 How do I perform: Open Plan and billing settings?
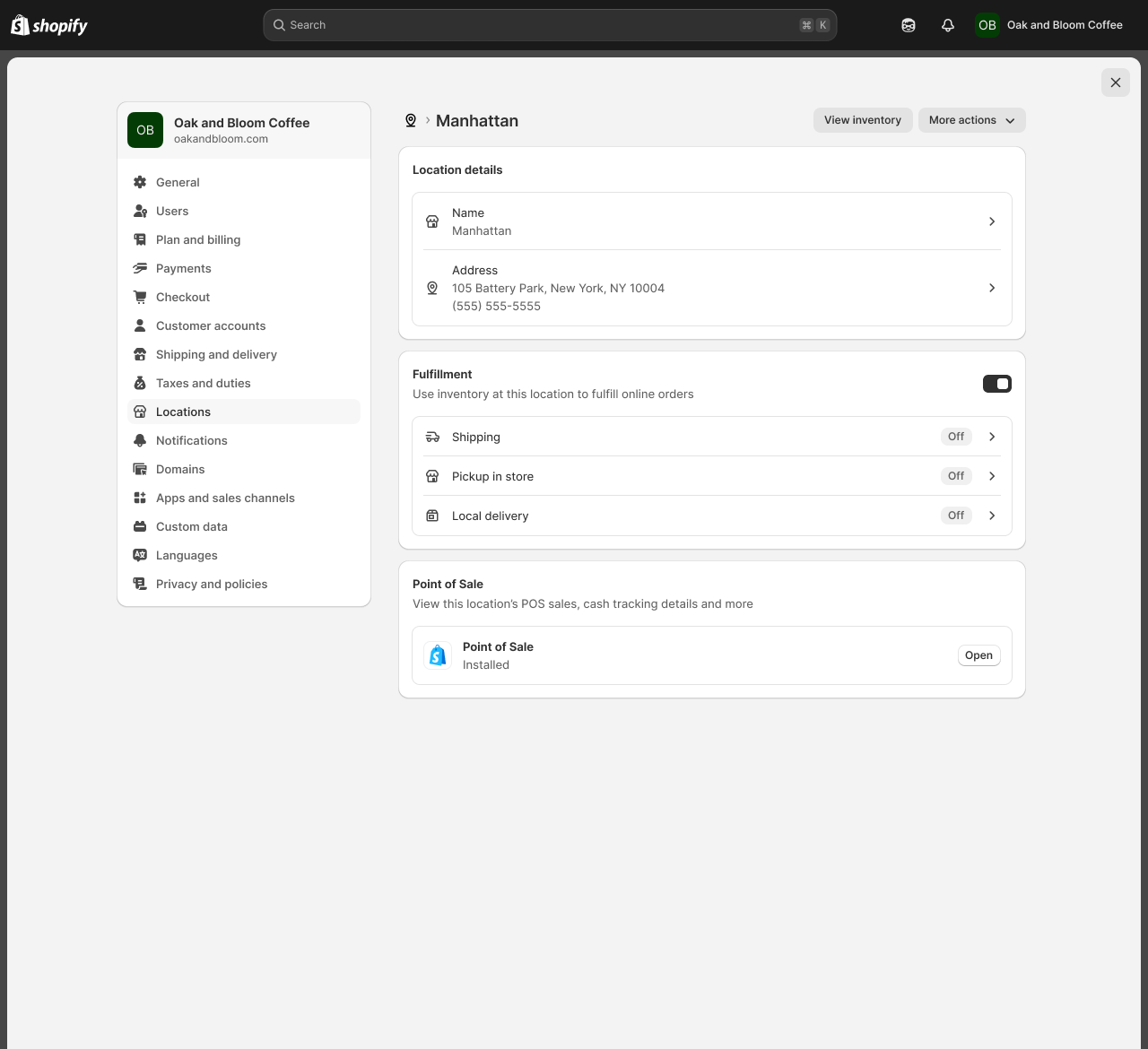244,239
